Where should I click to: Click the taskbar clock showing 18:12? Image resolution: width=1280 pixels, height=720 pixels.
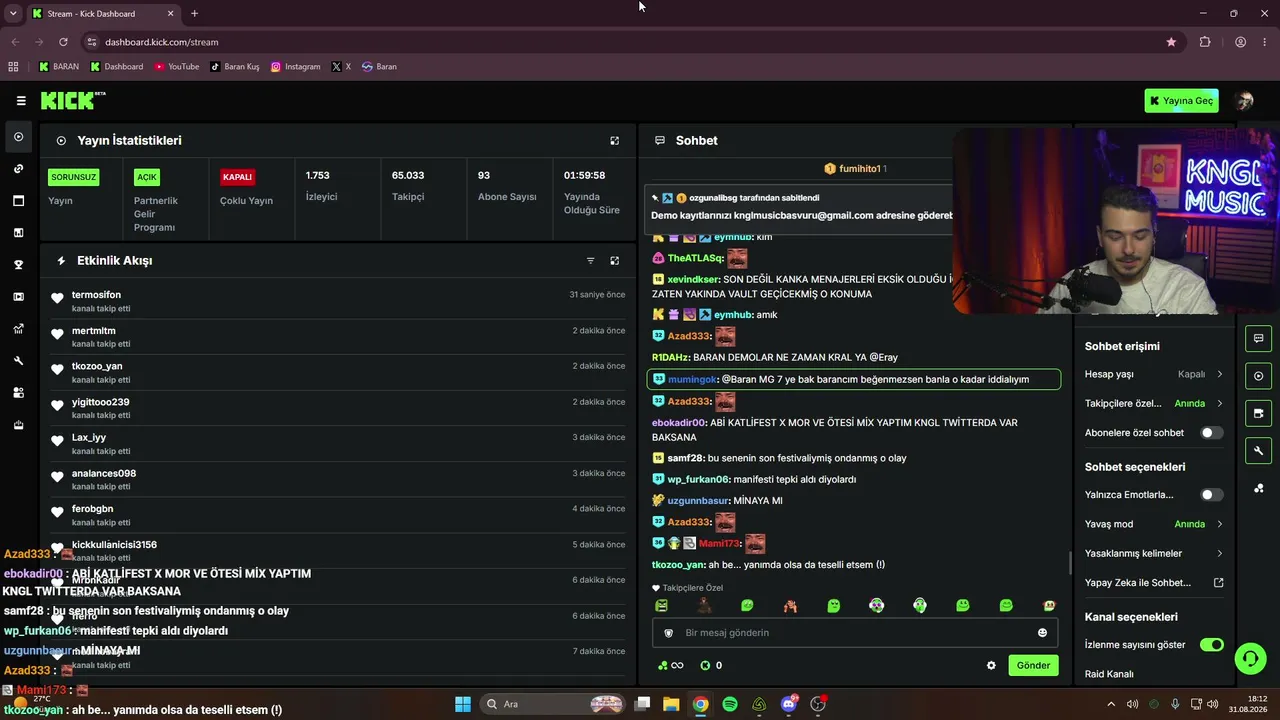(1249, 704)
